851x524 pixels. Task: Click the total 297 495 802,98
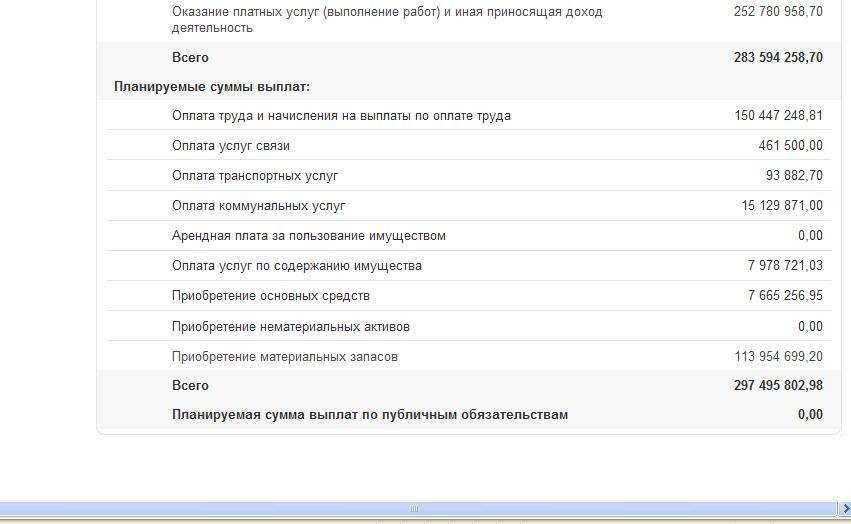click(x=778, y=386)
